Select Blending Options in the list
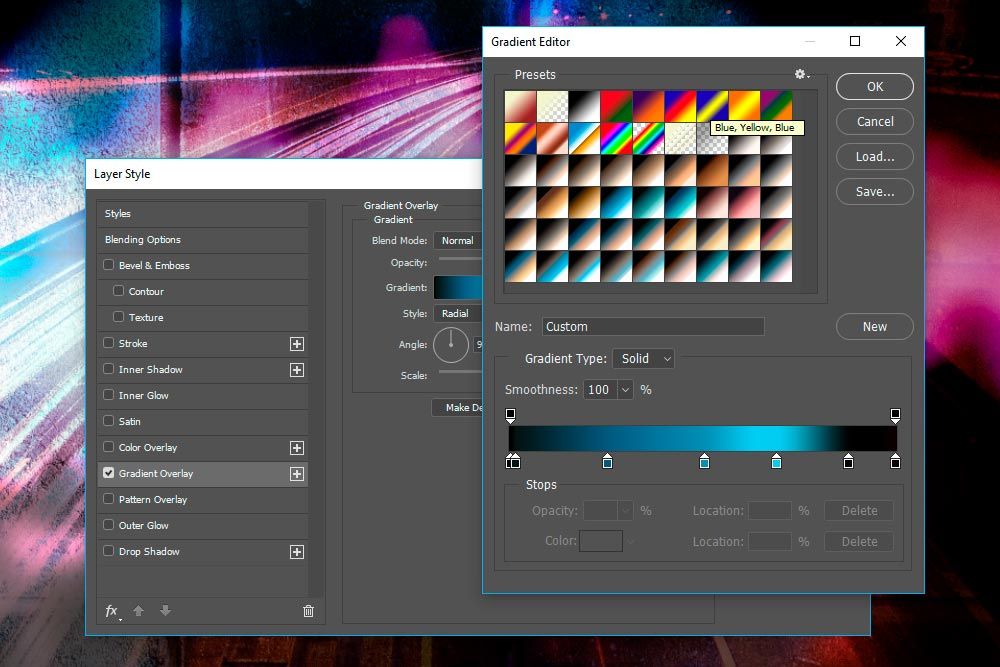Image resolution: width=1000 pixels, height=667 pixels. click(143, 240)
